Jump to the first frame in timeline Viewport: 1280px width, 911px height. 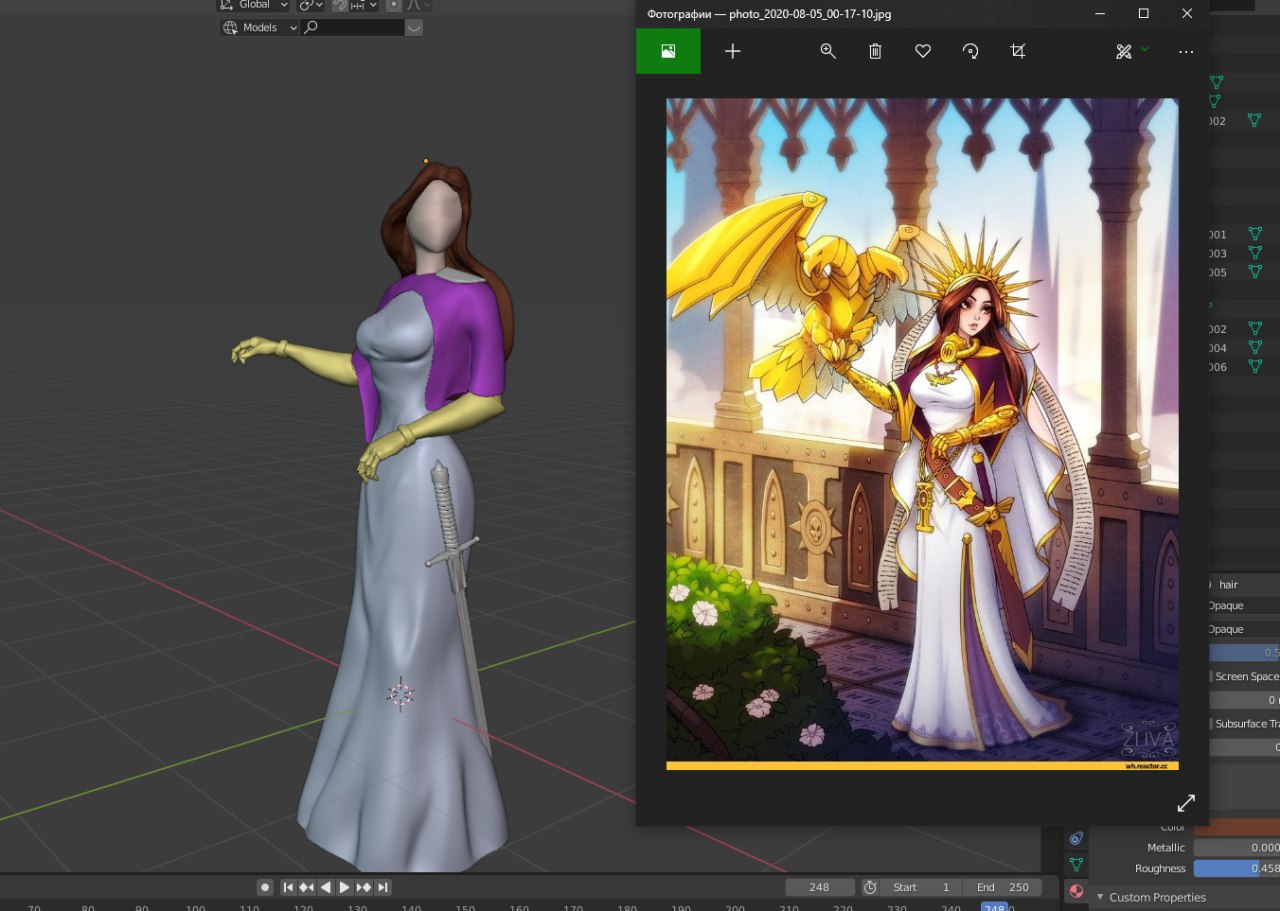[288, 887]
